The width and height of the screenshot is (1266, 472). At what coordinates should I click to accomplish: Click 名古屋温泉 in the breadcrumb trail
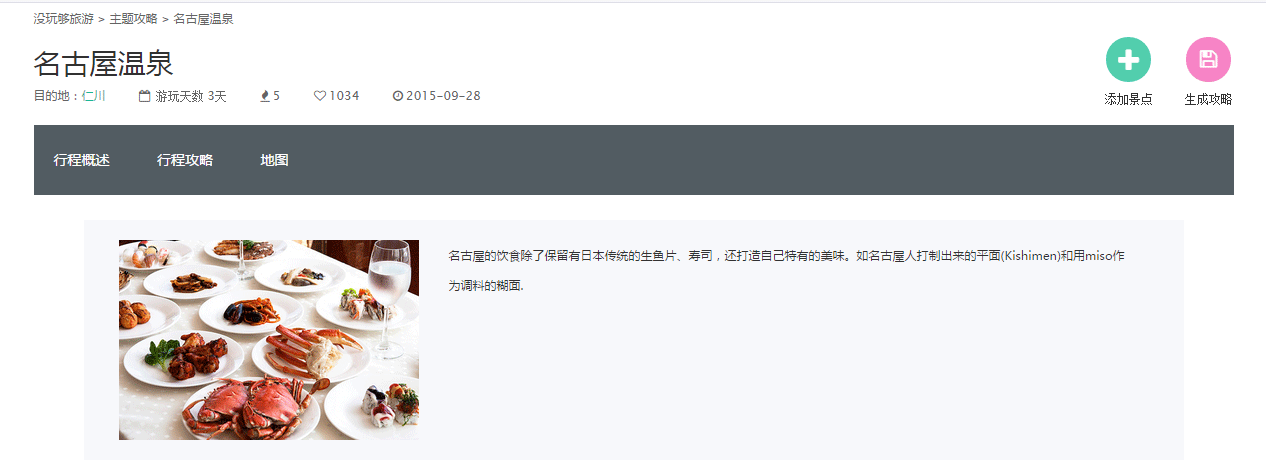pyautogui.click(x=203, y=19)
